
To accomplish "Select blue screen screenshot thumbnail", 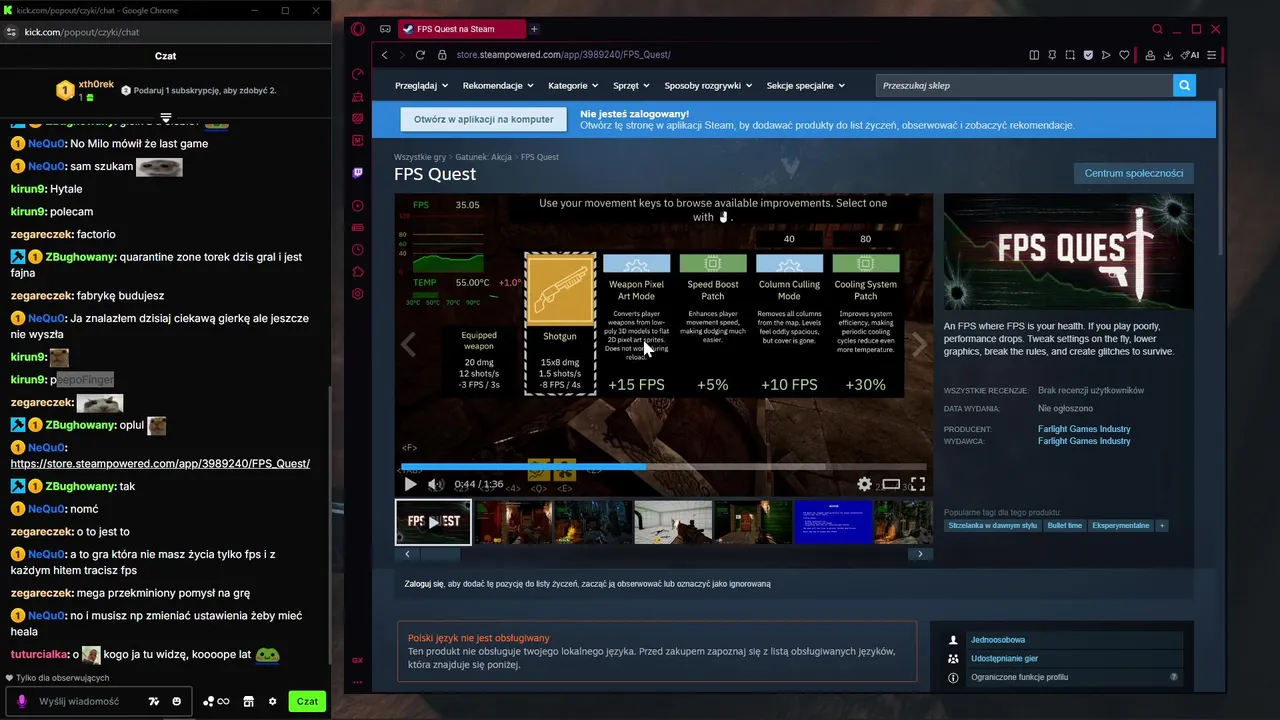I will 833,522.
